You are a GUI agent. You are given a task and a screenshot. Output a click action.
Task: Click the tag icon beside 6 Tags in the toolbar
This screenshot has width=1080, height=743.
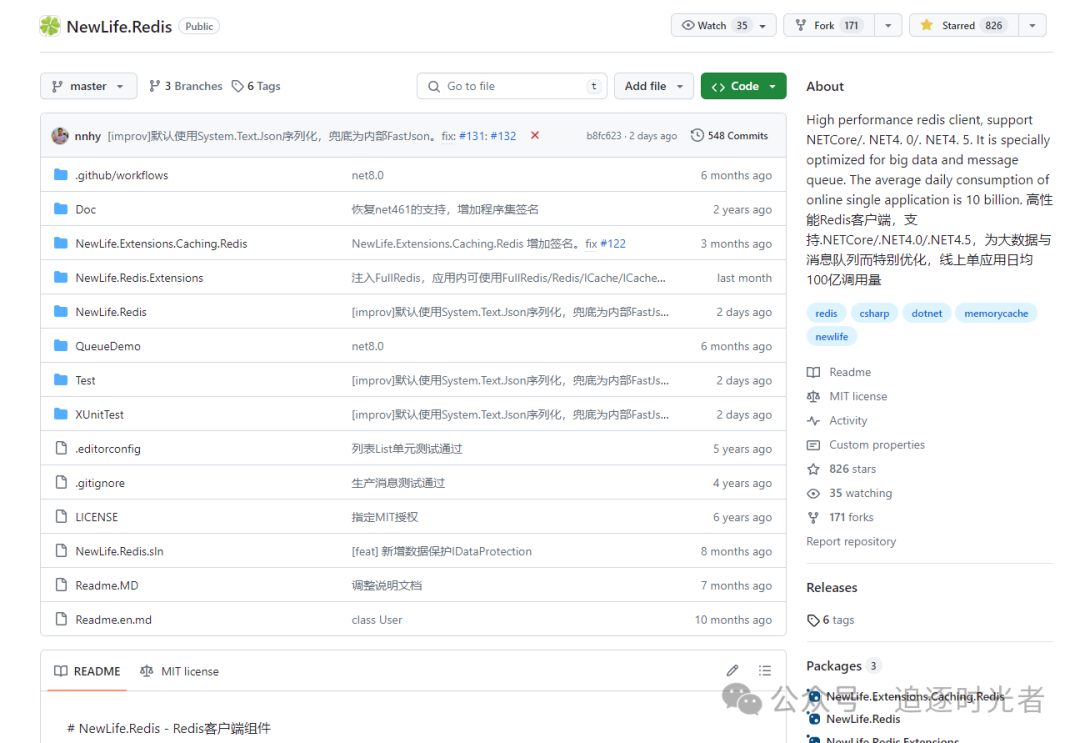click(238, 86)
